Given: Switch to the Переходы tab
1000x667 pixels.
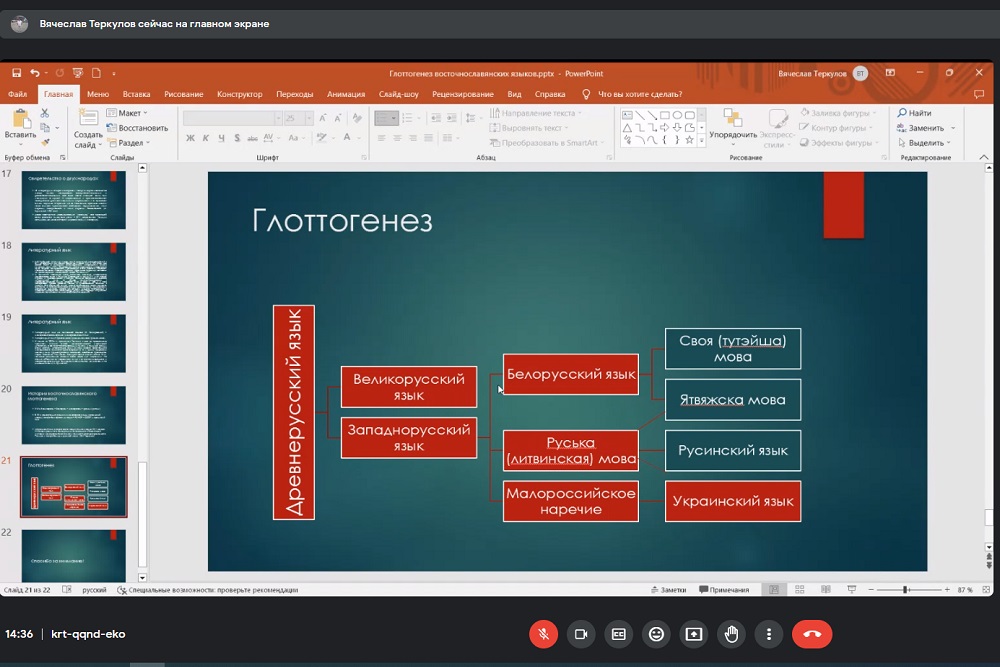Looking at the screenshot, I should pos(294,94).
